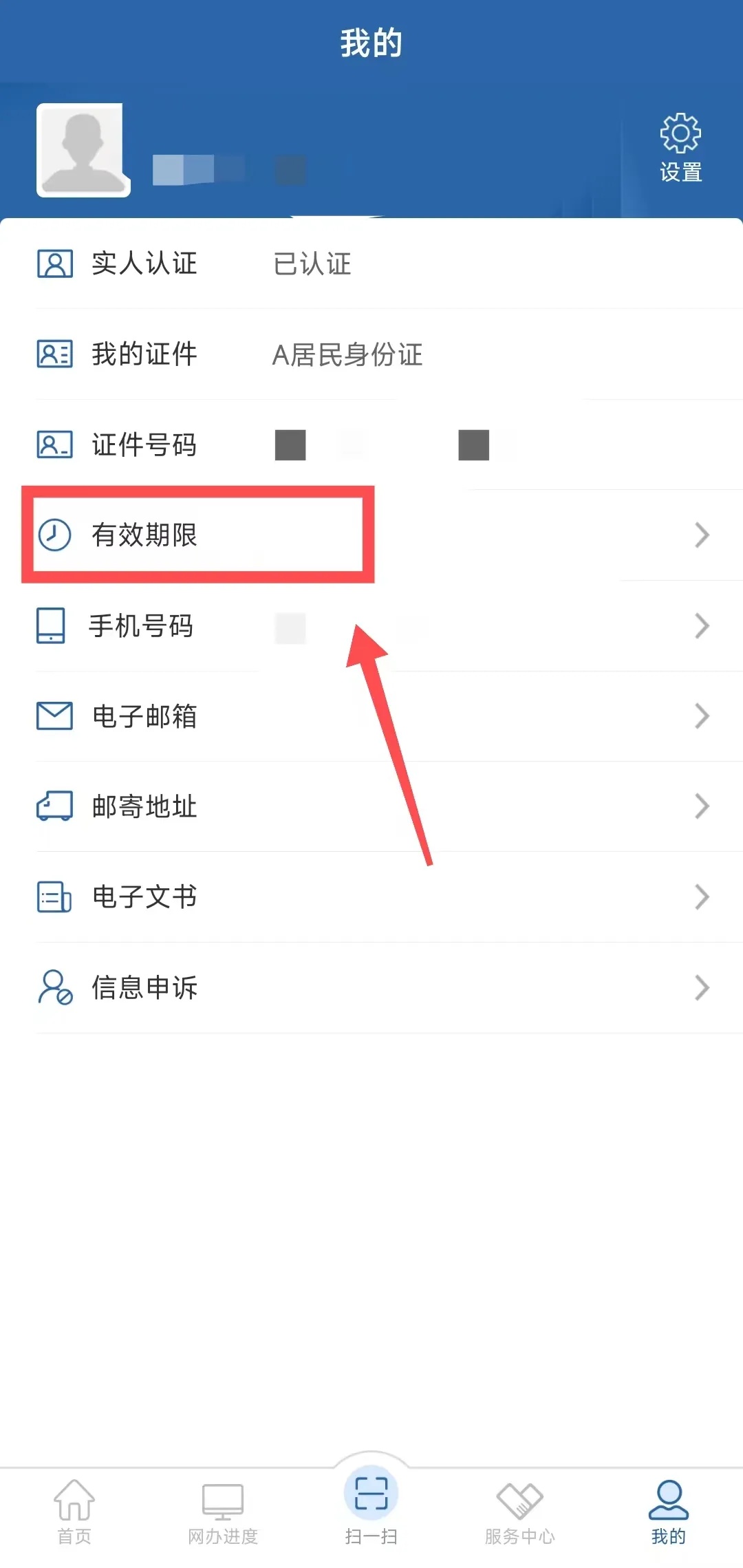The image size is (743, 1568).
Task: Click the phone icon beside 手机号码
Action: (x=51, y=625)
